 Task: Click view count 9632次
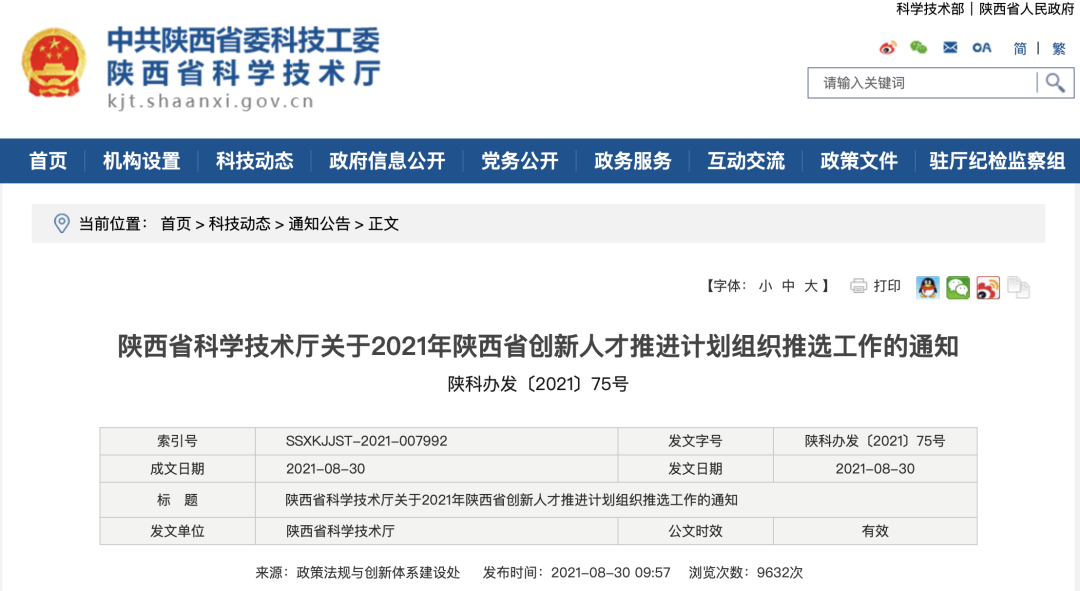[780, 572]
